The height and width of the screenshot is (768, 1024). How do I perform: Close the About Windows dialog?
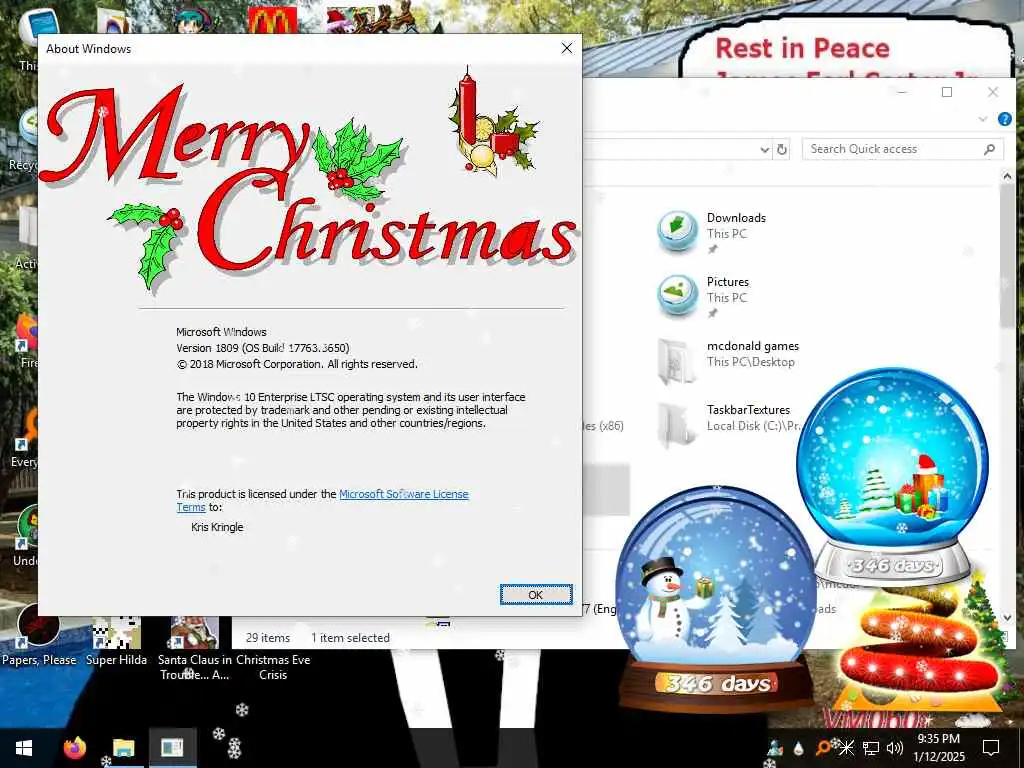[567, 48]
